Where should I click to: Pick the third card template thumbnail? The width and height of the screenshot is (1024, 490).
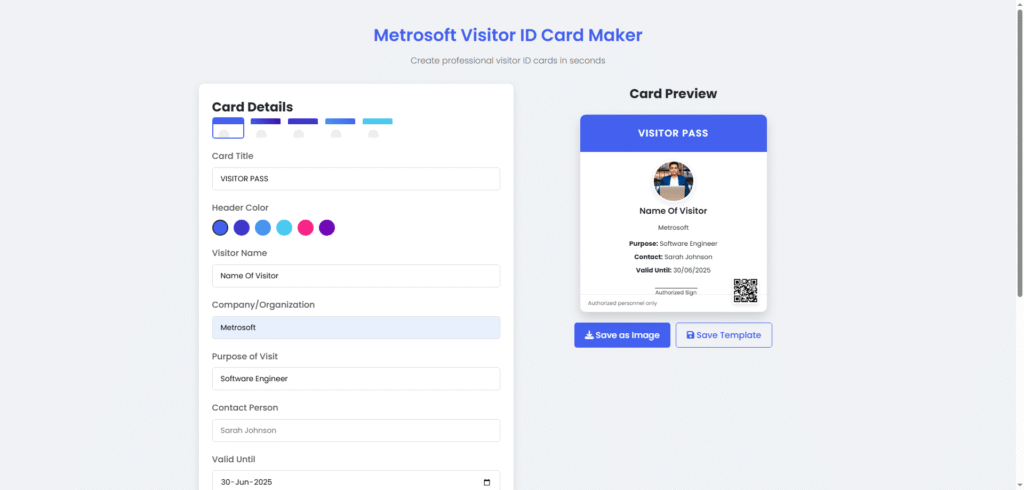point(302,128)
